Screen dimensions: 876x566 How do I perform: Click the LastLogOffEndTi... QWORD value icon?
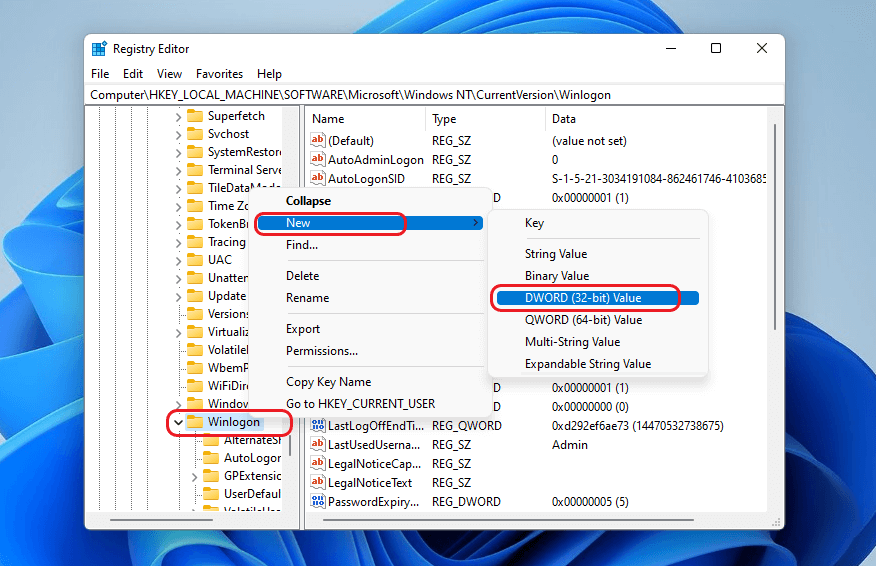[x=317, y=426]
